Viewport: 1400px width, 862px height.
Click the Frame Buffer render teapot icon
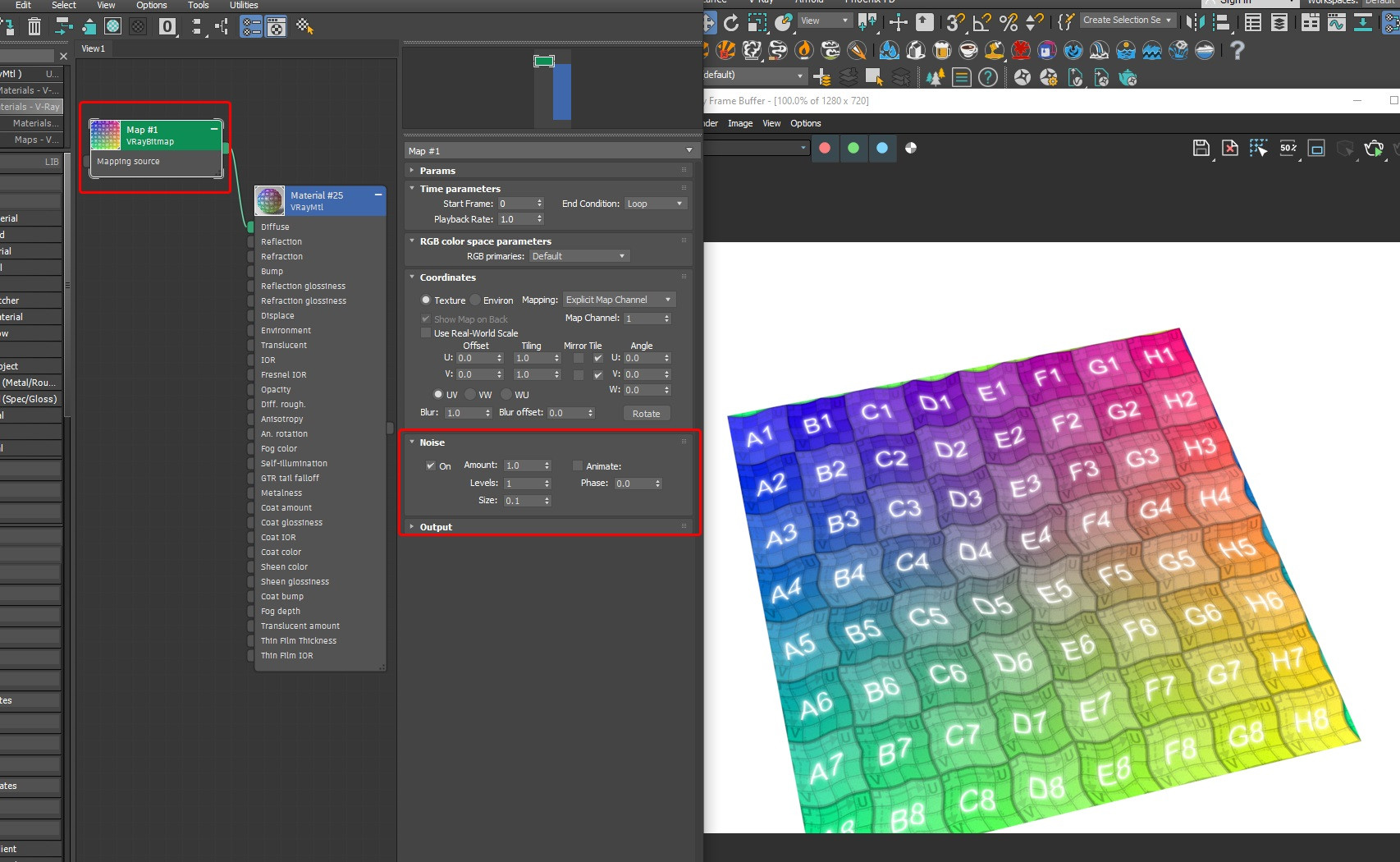tap(1374, 148)
